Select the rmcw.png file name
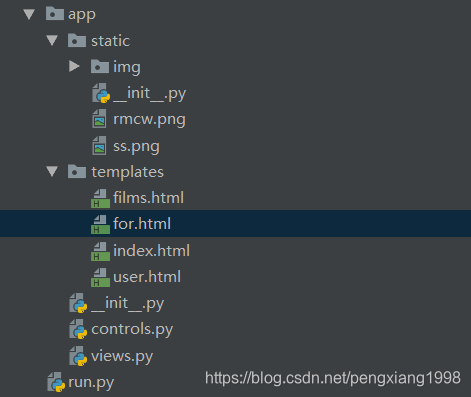471x397 pixels. (149, 120)
